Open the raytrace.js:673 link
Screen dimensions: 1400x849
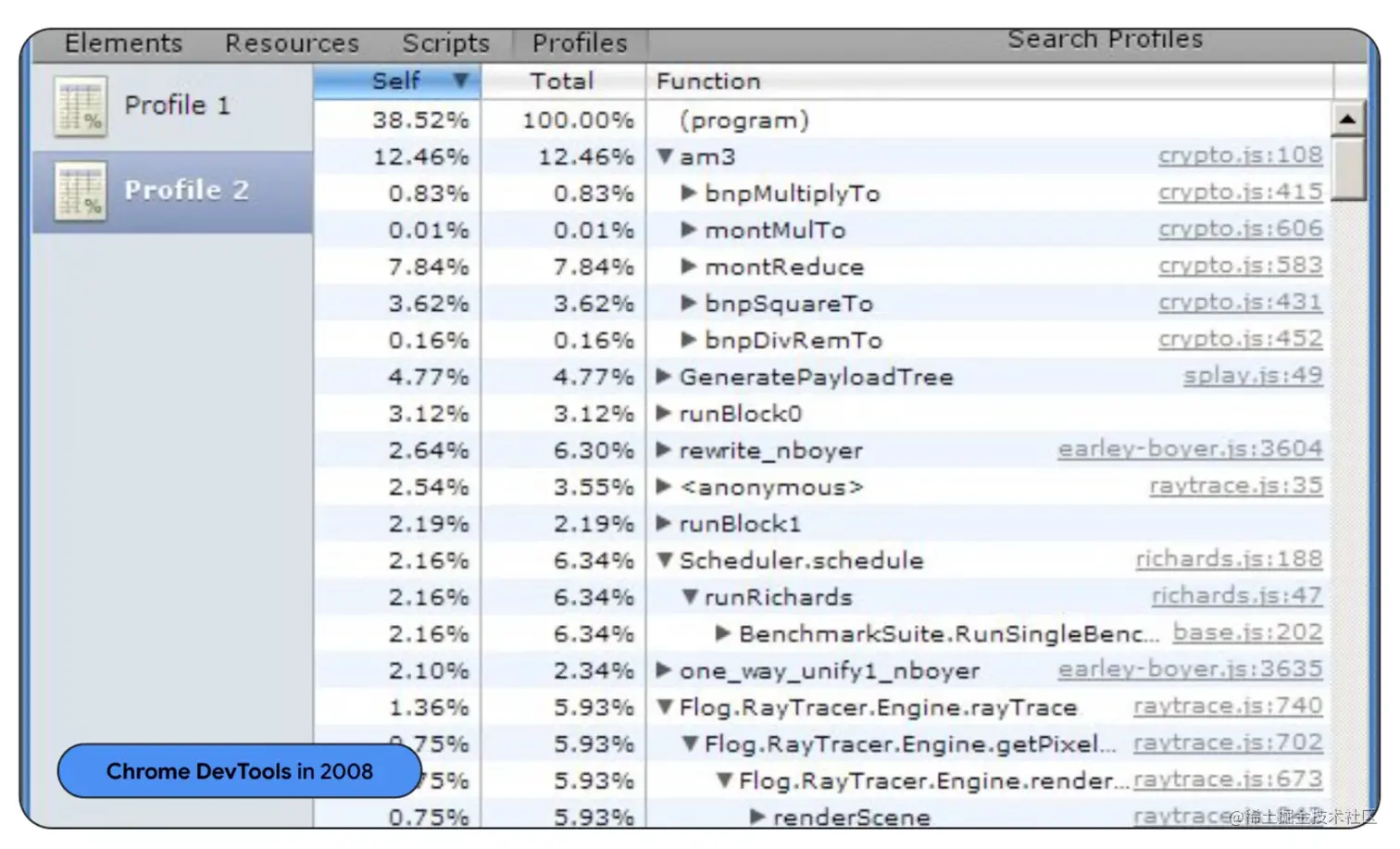tap(1228, 780)
